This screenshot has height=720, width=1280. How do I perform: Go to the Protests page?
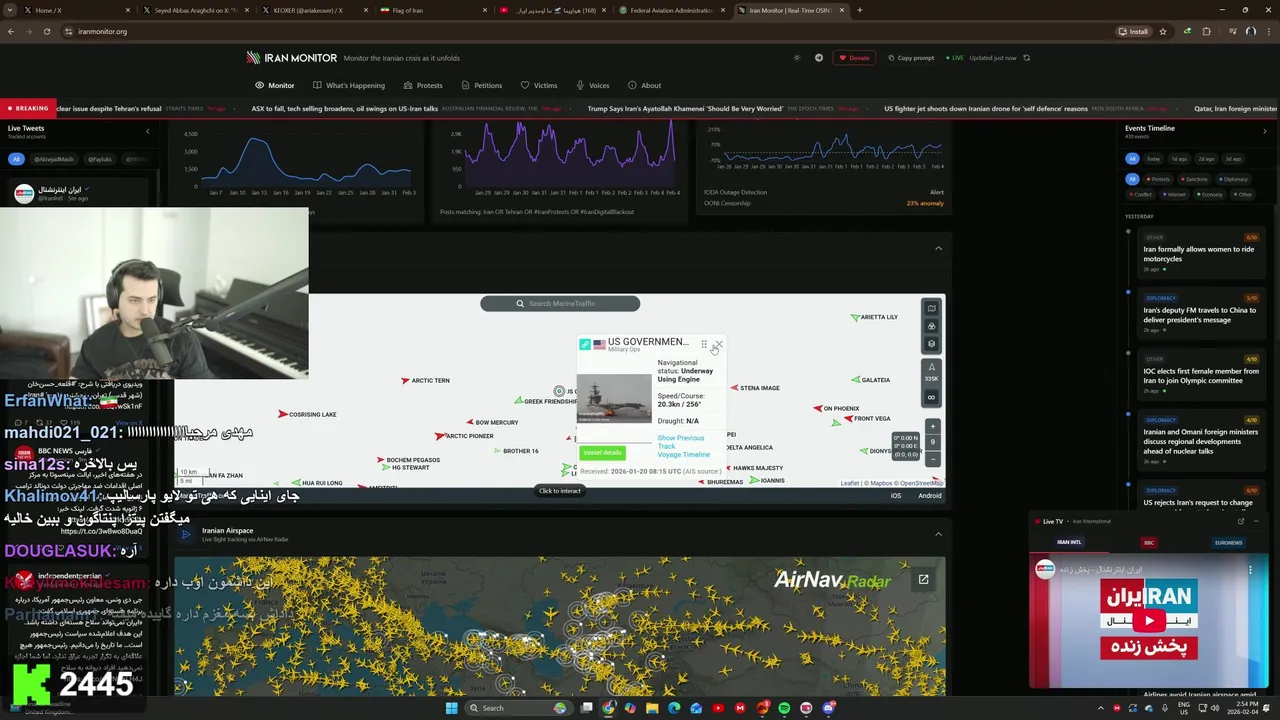[423, 85]
